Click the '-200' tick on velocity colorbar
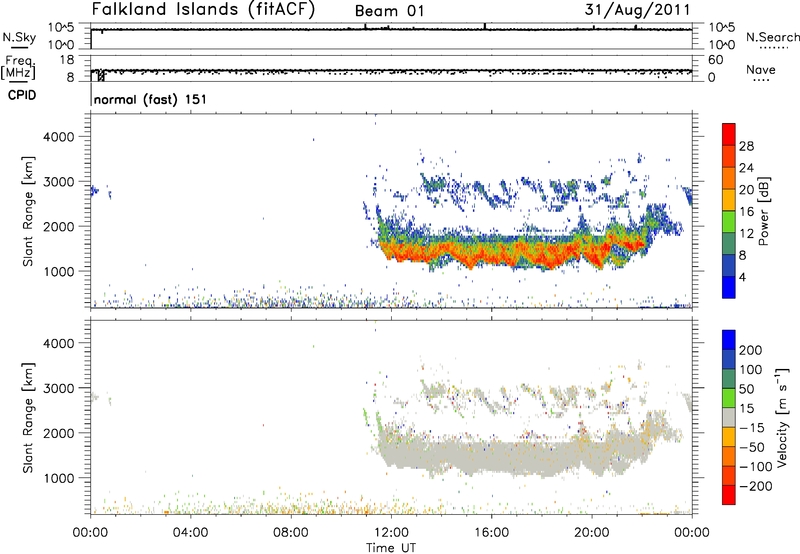This screenshot has height=554, width=800. (x=756, y=486)
